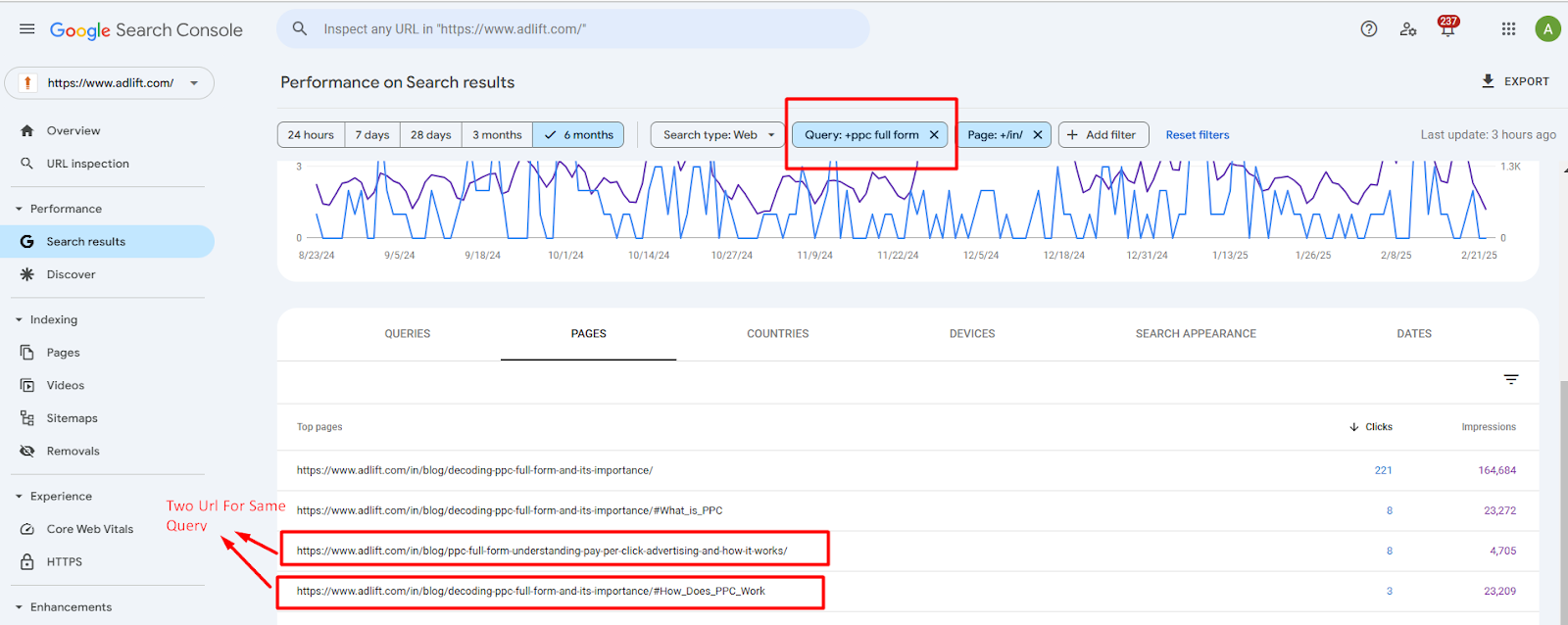Click the Discover asterisk icon
This screenshot has width=1568, height=625.
26,274
